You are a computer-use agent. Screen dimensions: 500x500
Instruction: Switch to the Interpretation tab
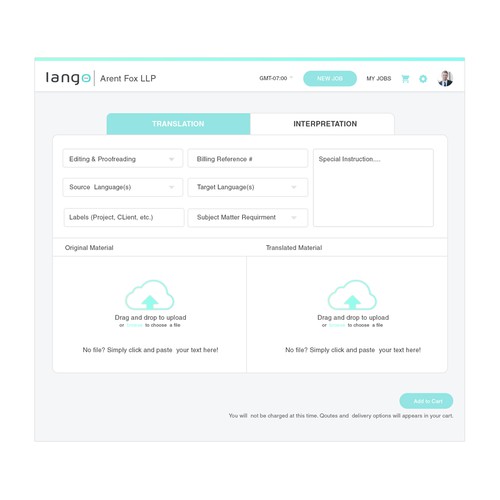point(322,124)
